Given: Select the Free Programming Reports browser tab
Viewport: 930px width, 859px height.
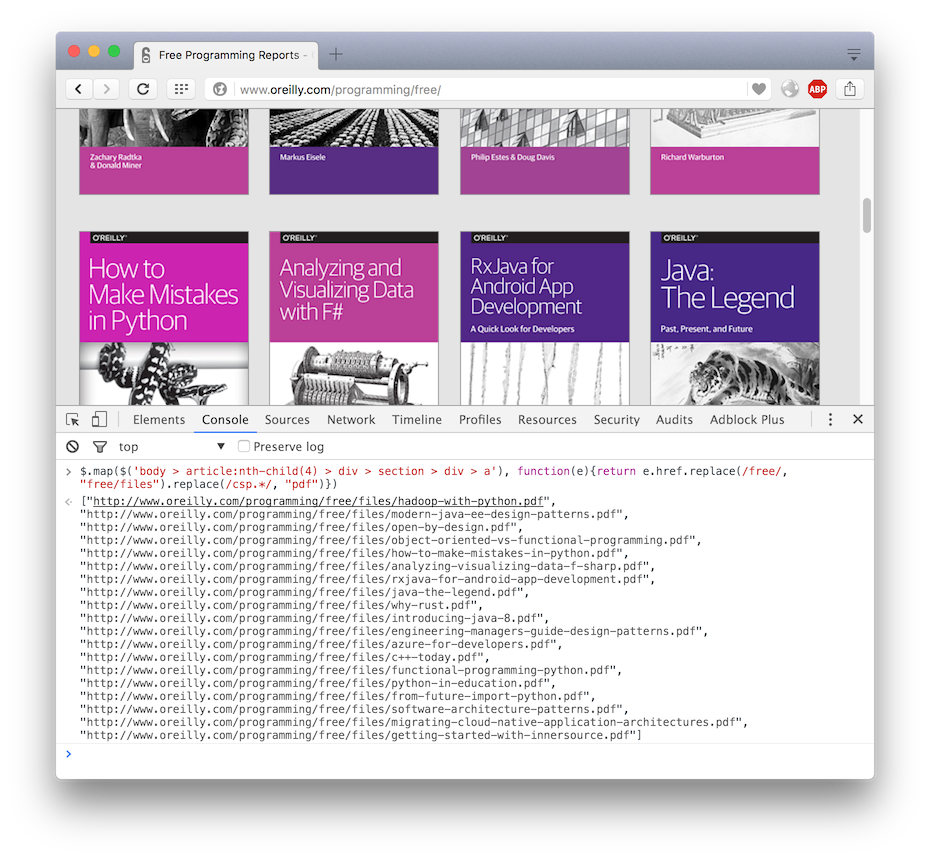Looking at the screenshot, I should (226, 55).
